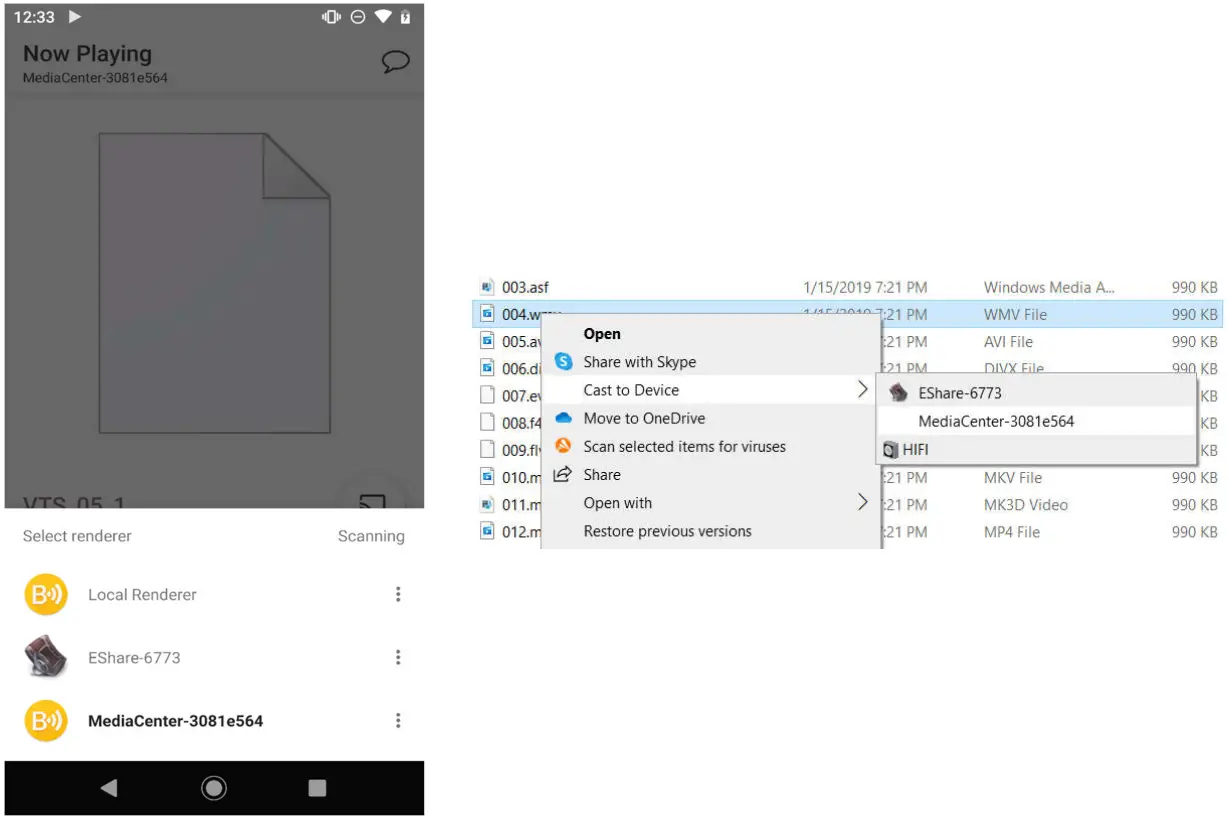Viewport: 1229px width, 820px height.
Task: Click the file icon of the 010 row
Action: click(x=487, y=477)
